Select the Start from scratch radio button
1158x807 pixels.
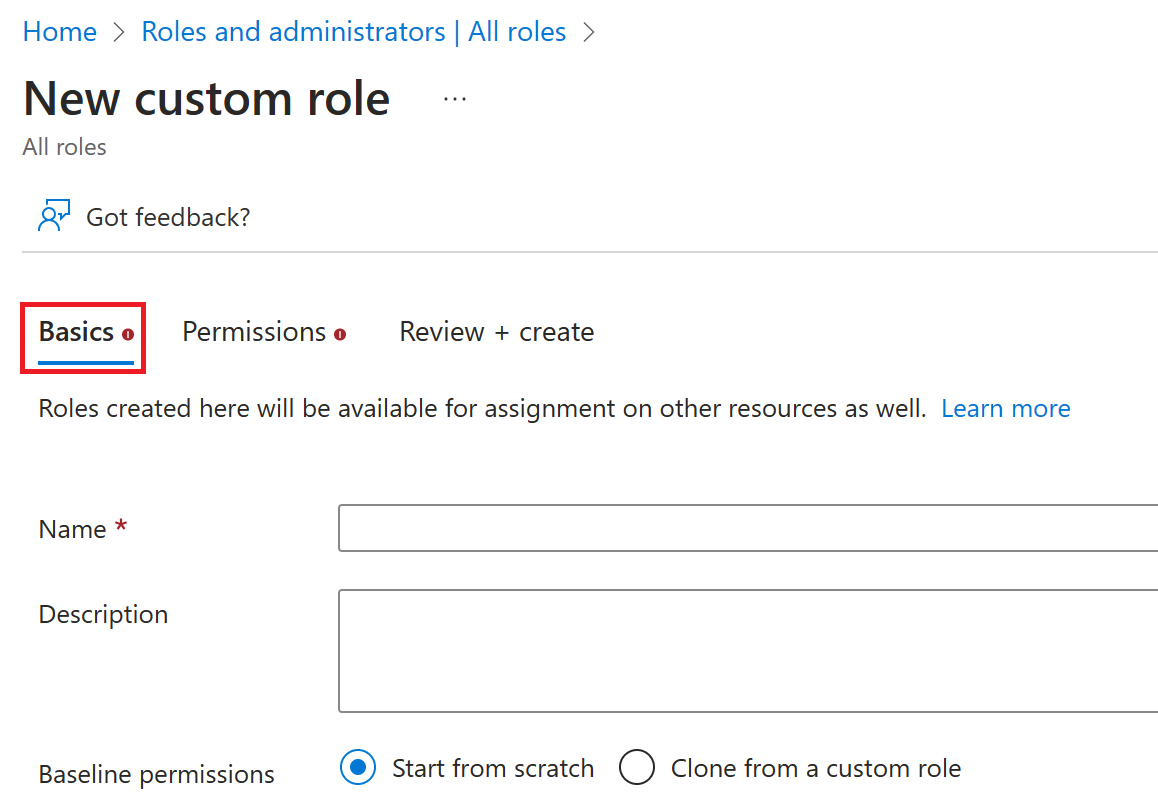pyautogui.click(x=357, y=768)
